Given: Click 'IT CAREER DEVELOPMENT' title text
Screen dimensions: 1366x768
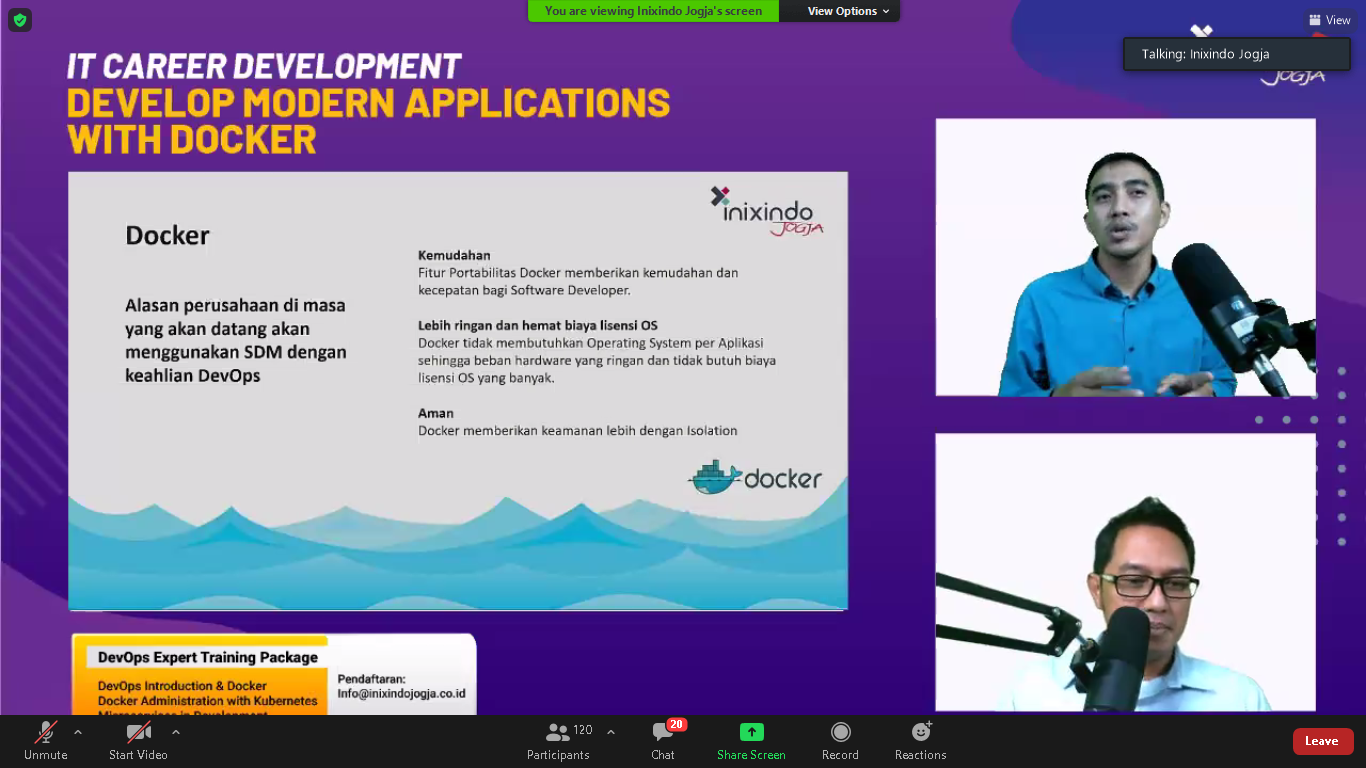Looking at the screenshot, I should [264, 66].
